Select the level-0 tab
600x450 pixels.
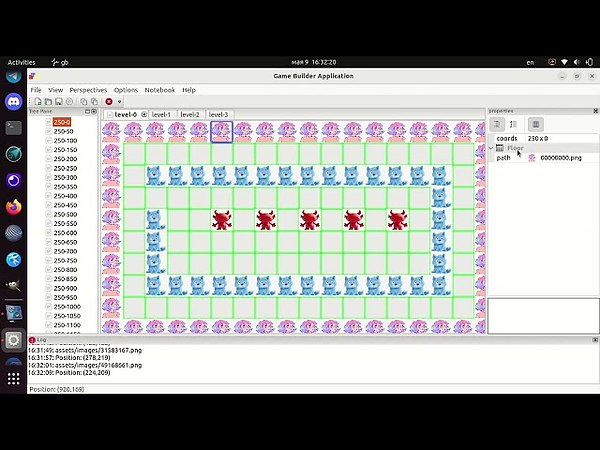(x=126, y=114)
